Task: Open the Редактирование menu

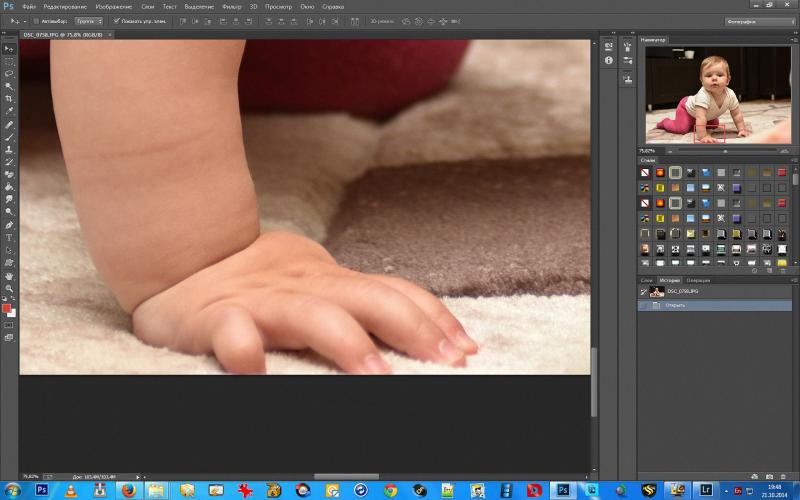Action: pos(65,7)
